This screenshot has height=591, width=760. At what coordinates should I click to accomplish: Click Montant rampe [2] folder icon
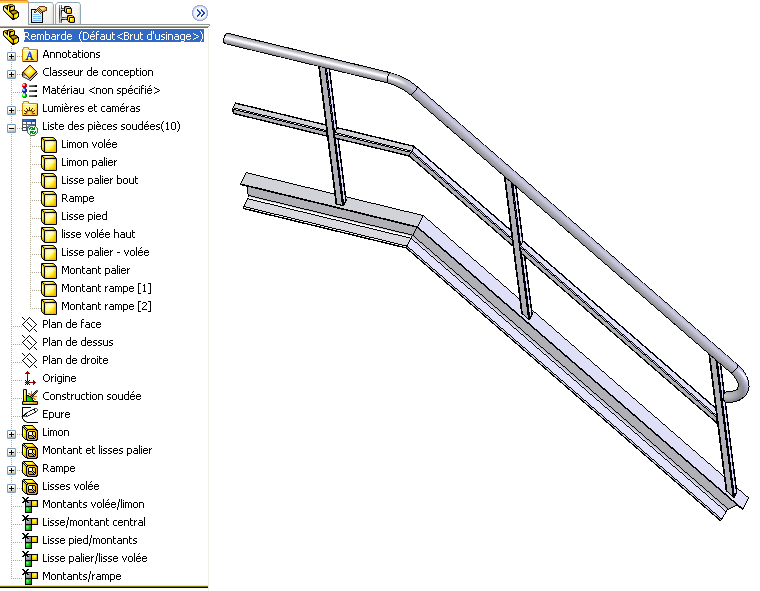pos(48,306)
